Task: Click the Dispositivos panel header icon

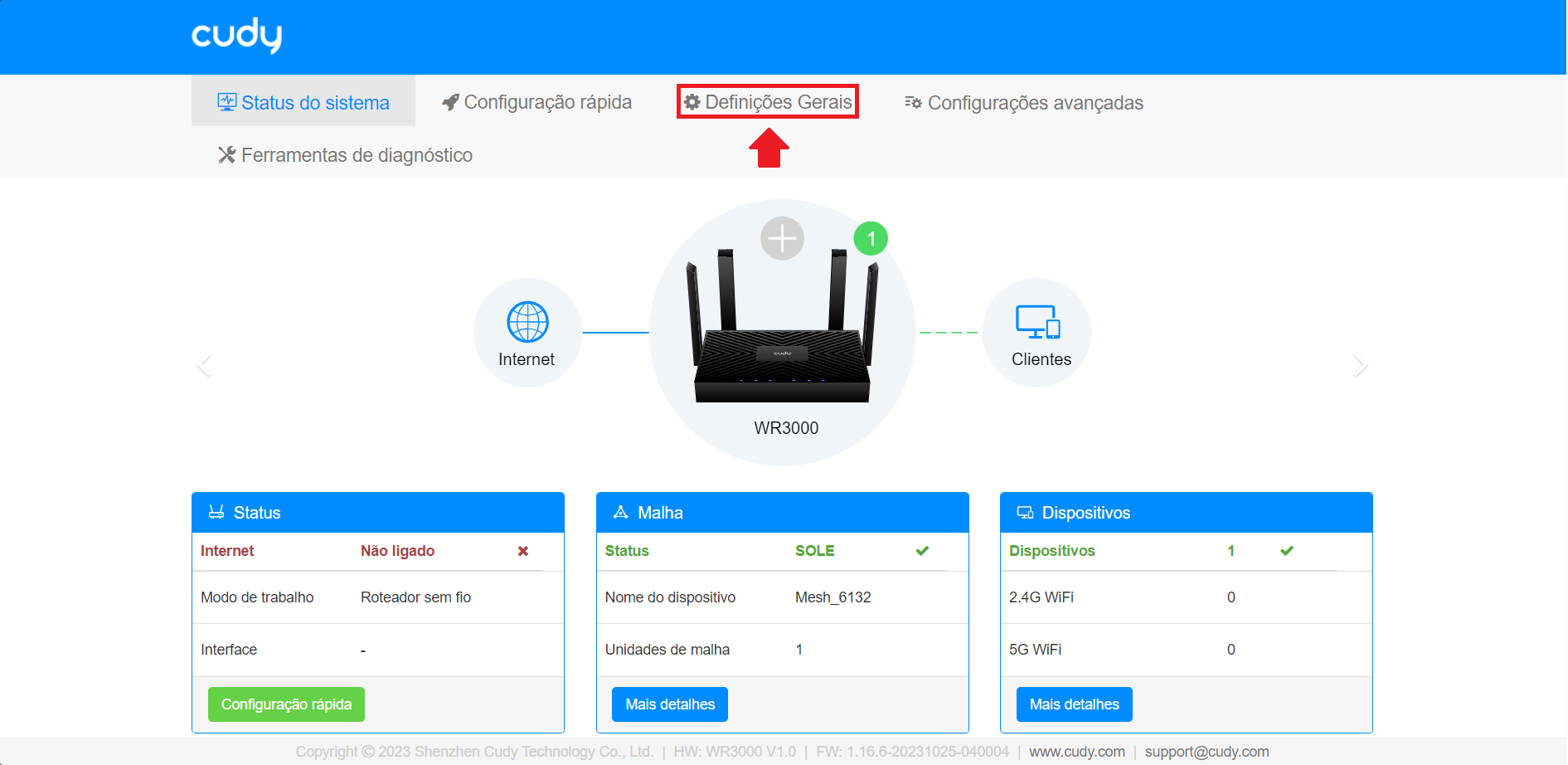Action: (1025, 513)
